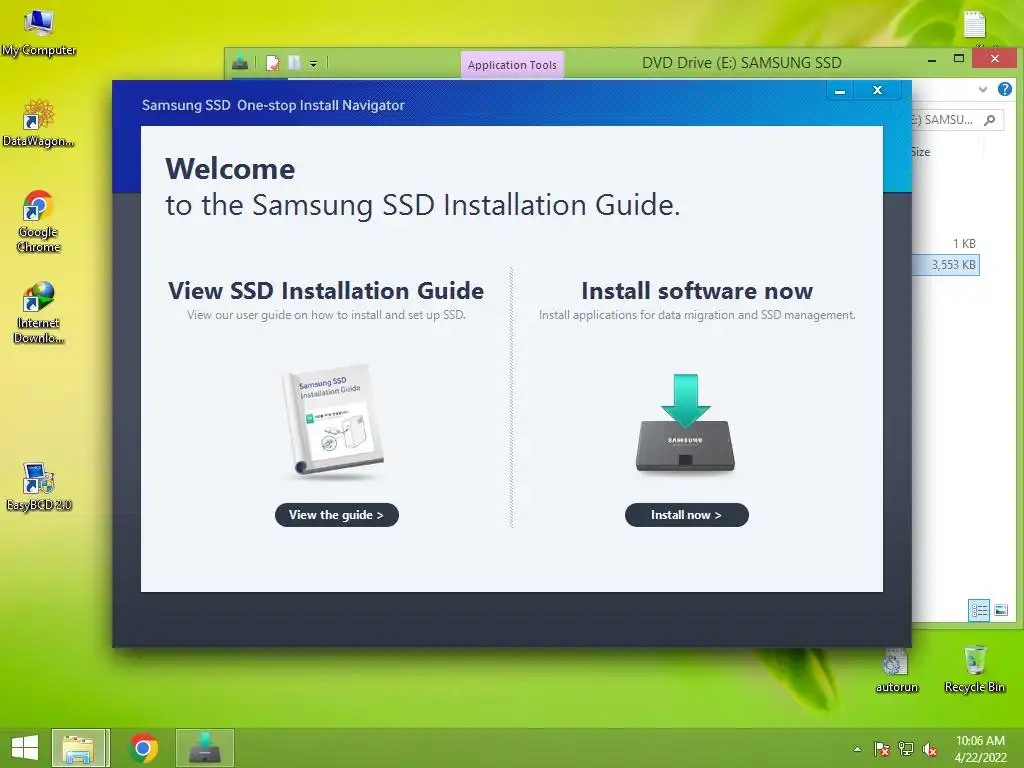The height and width of the screenshot is (768, 1024).
Task: Minimize the DVD Drive Explorer window
Action: pos(932,59)
